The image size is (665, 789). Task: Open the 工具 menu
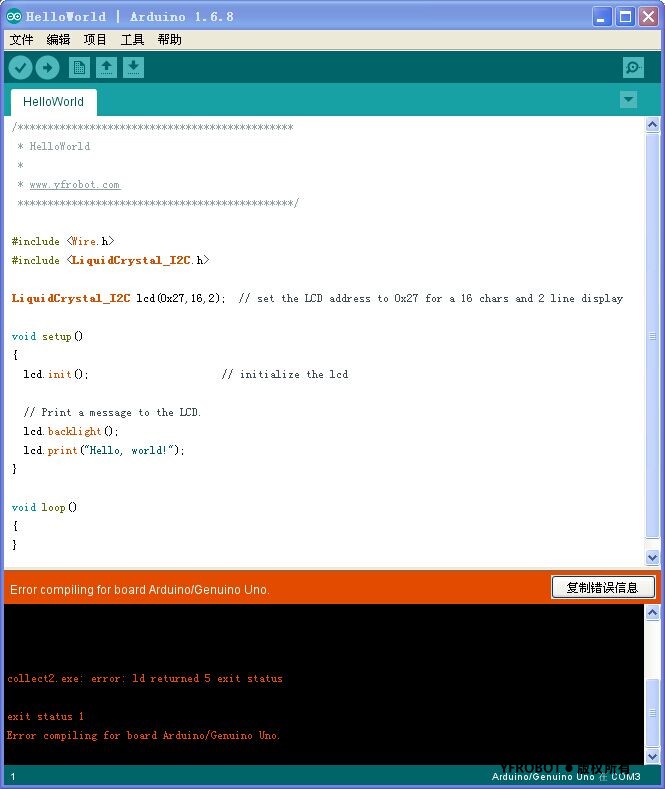tap(132, 40)
